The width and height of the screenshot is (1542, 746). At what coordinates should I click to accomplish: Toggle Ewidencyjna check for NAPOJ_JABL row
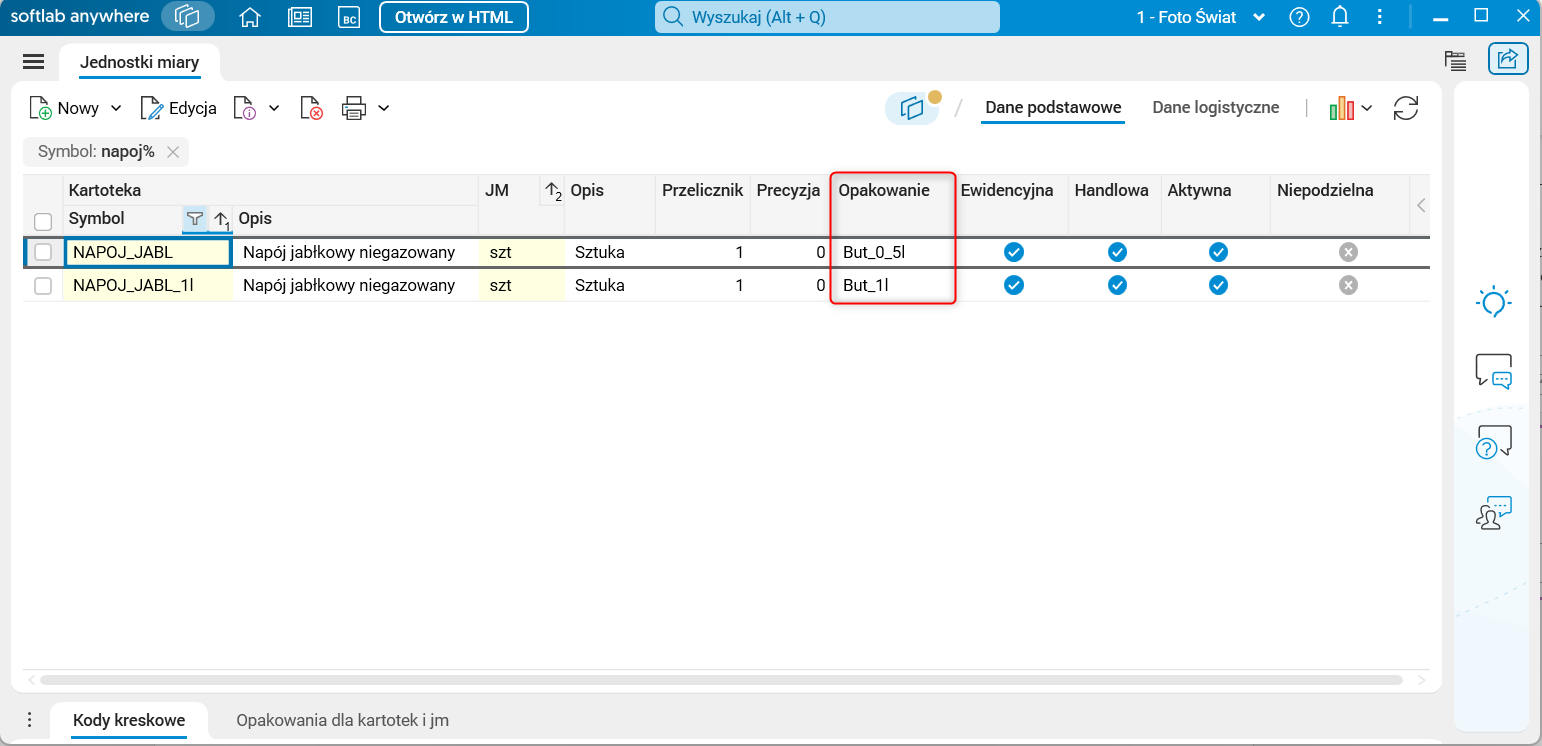1014,252
